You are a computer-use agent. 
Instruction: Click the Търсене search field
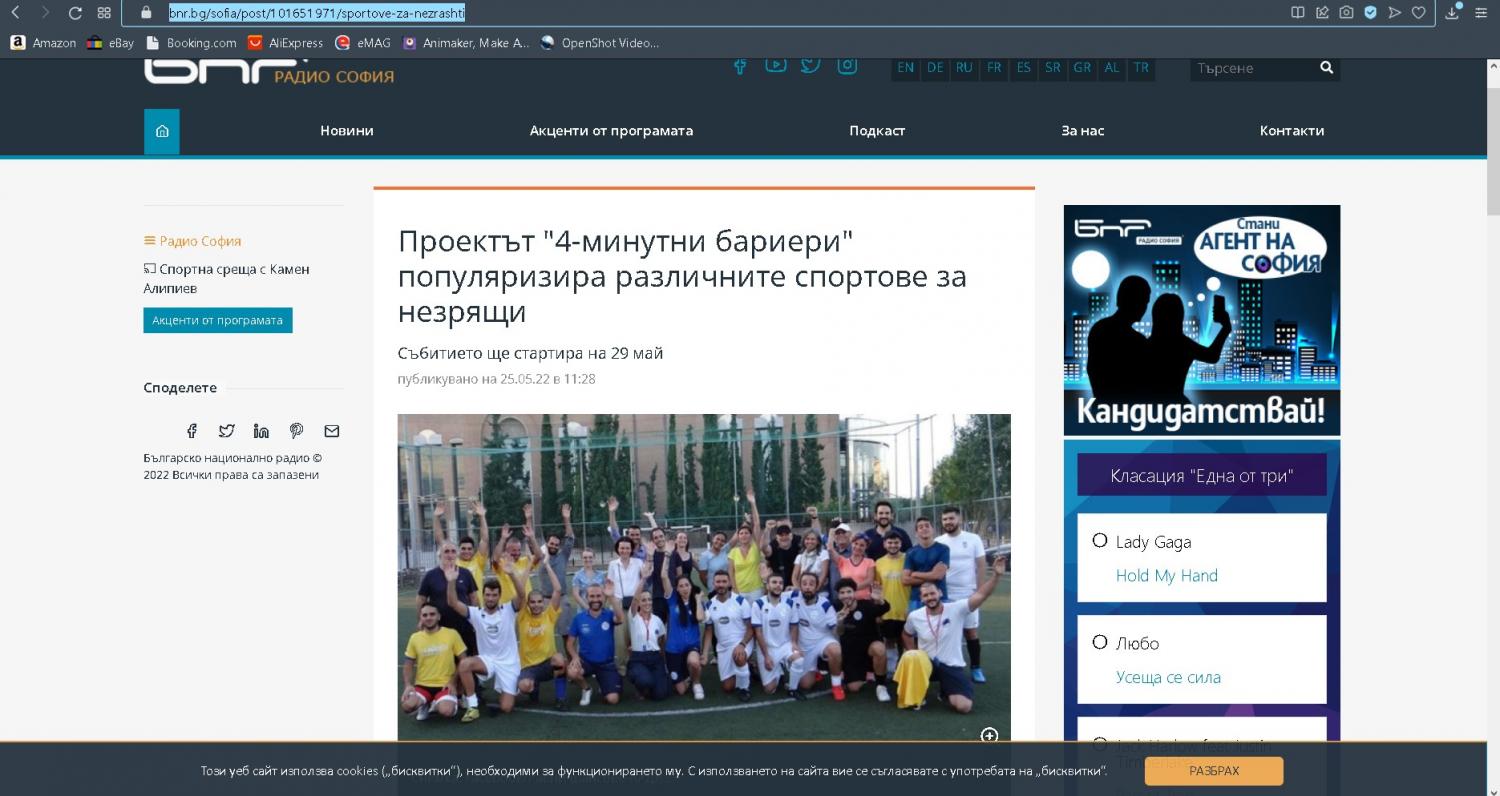coord(1252,68)
